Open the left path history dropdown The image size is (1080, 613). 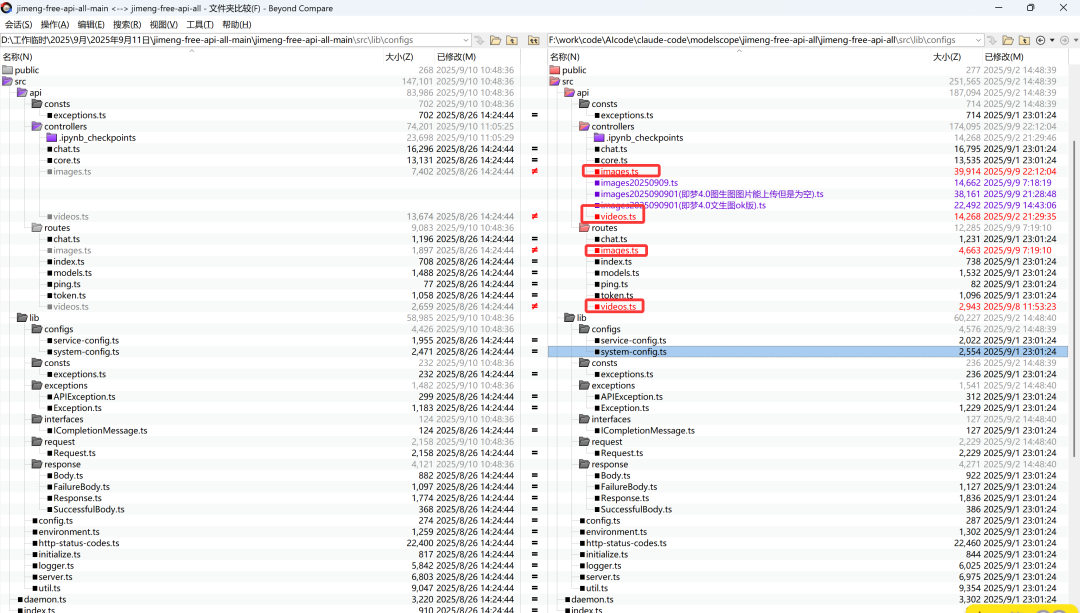click(466, 41)
